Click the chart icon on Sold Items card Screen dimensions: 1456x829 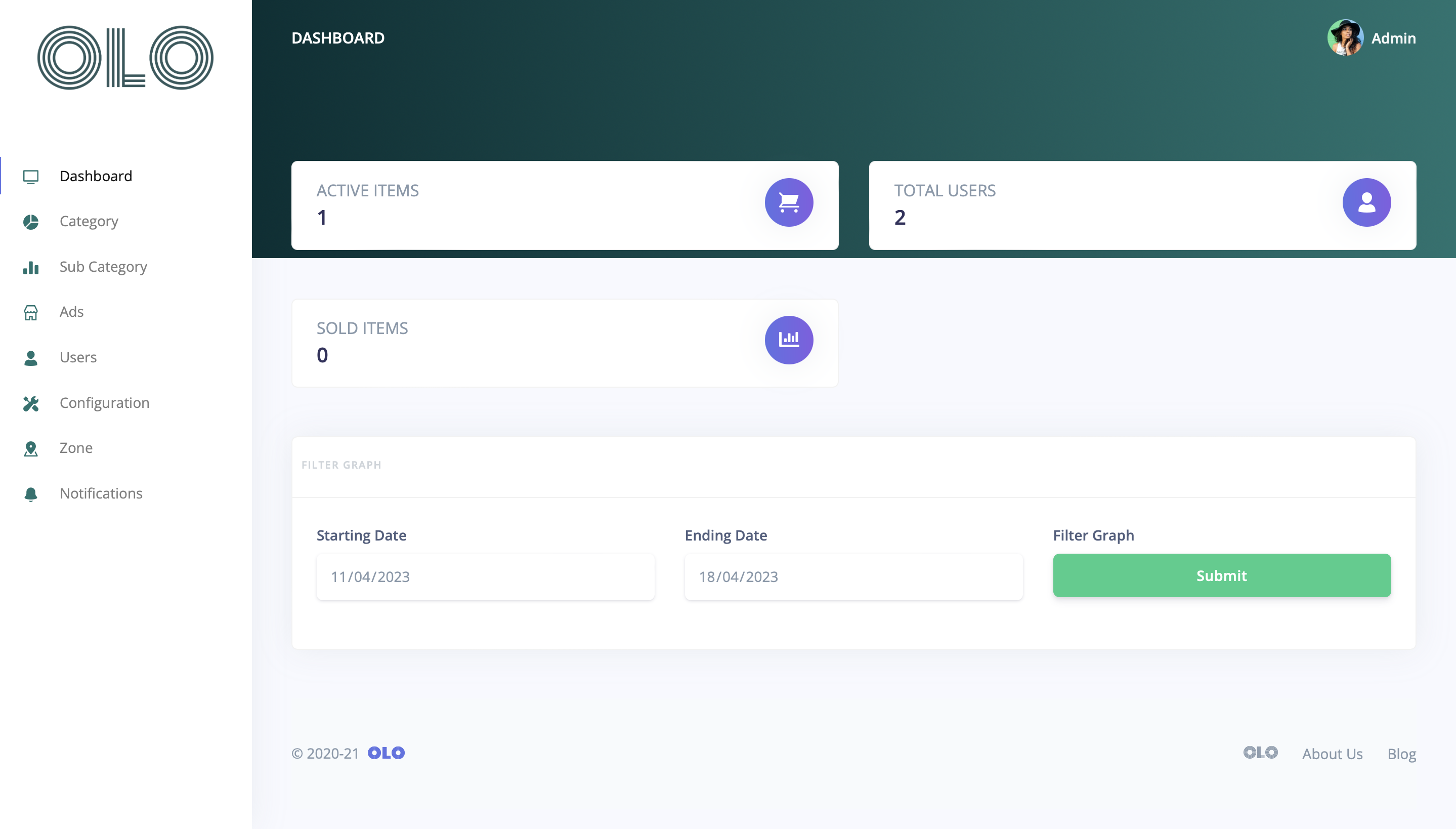789,340
